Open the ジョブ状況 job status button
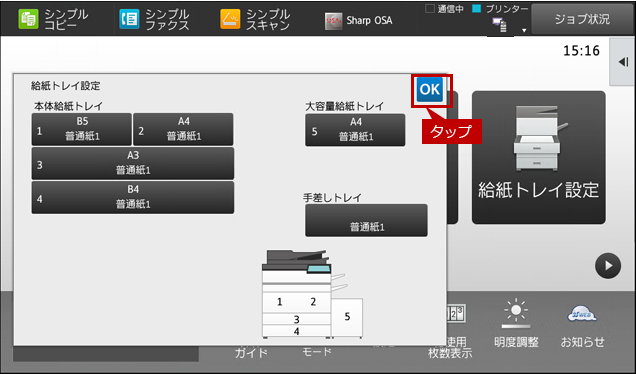Image resolution: width=636 pixels, height=374 pixels. 582,19
